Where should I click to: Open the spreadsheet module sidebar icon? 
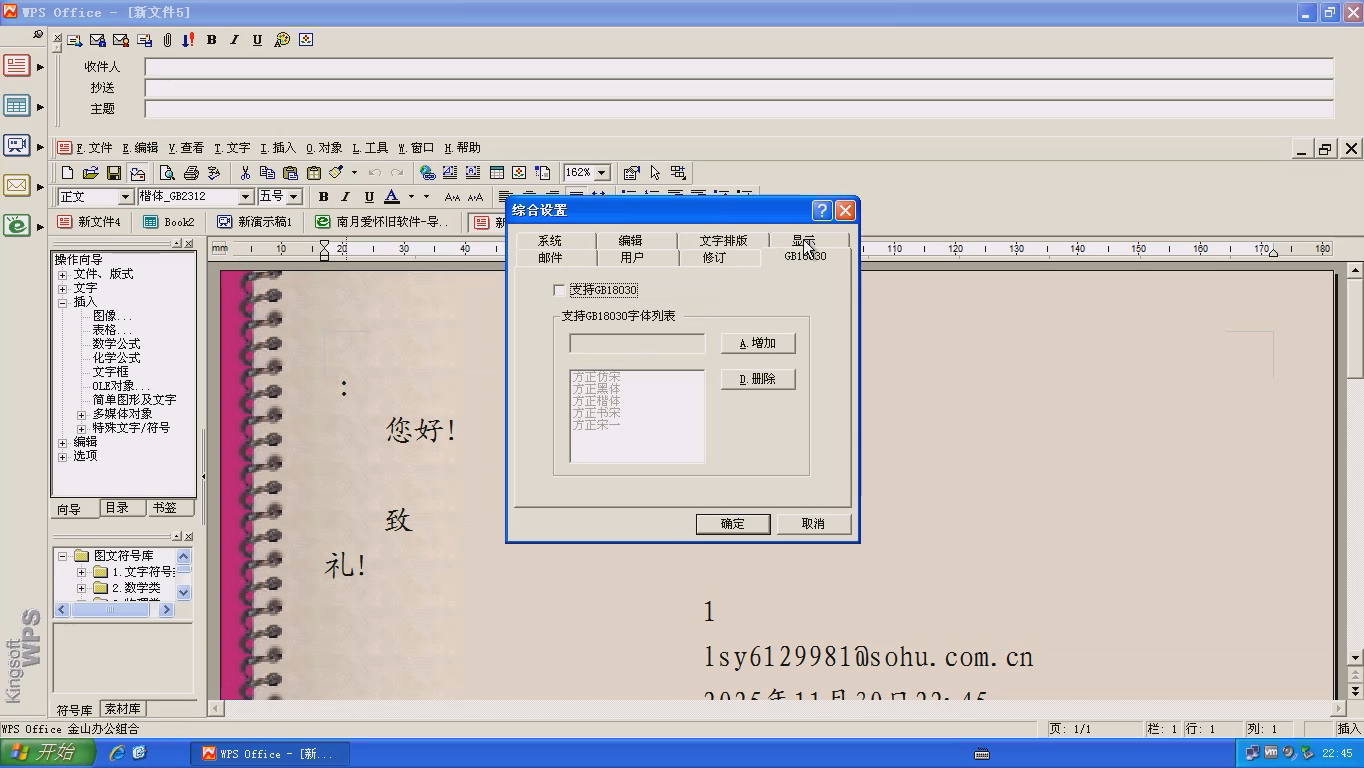click(x=17, y=106)
